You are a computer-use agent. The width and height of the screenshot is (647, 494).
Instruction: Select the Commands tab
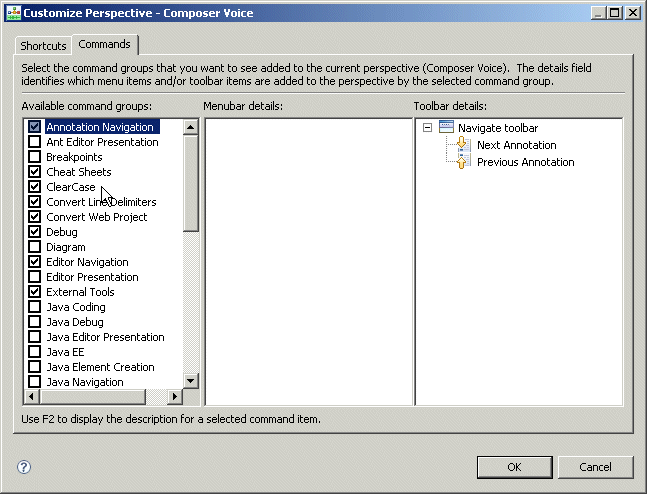coord(105,45)
